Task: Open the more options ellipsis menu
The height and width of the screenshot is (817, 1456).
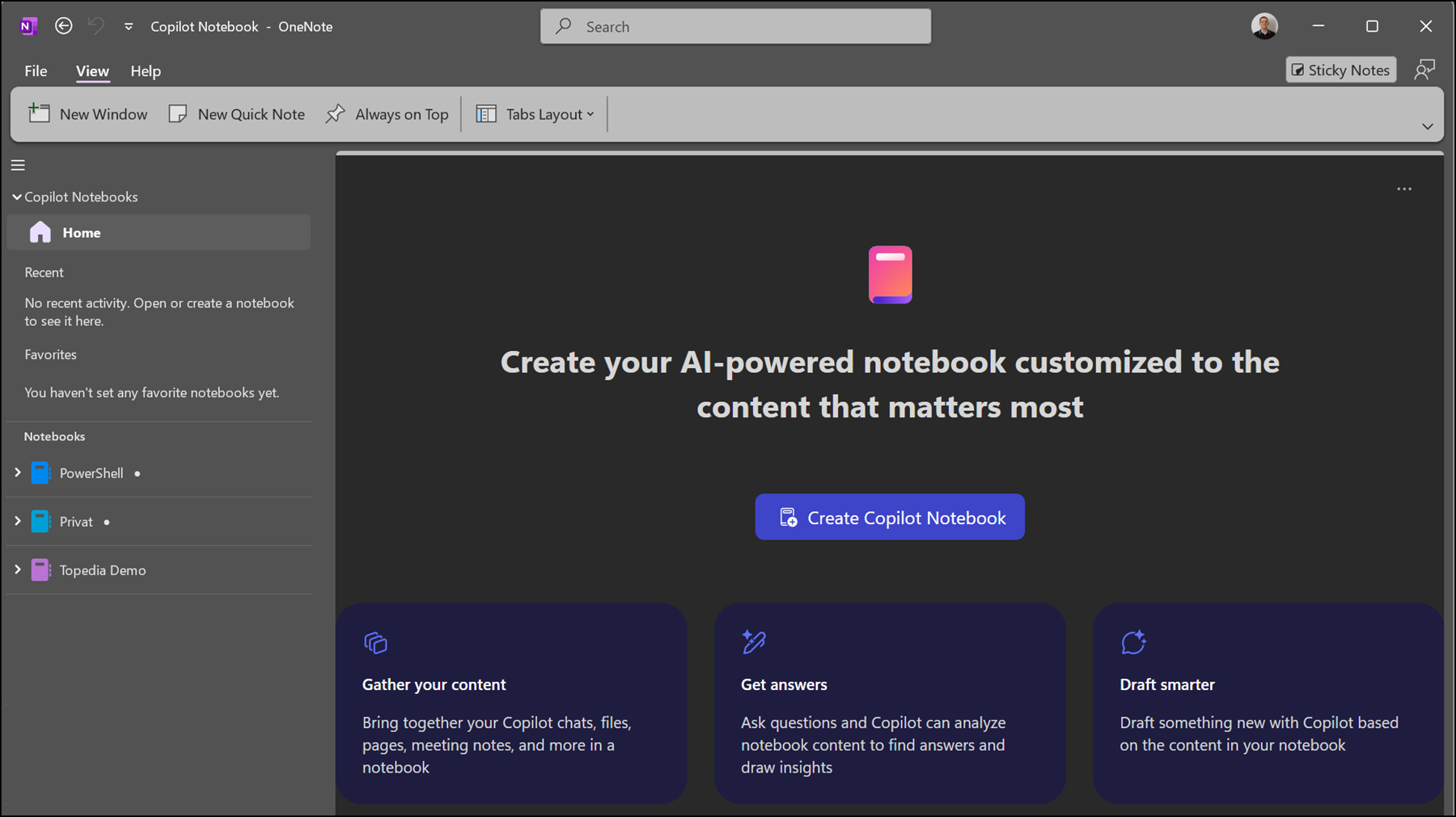Action: [x=1404, y=188]
